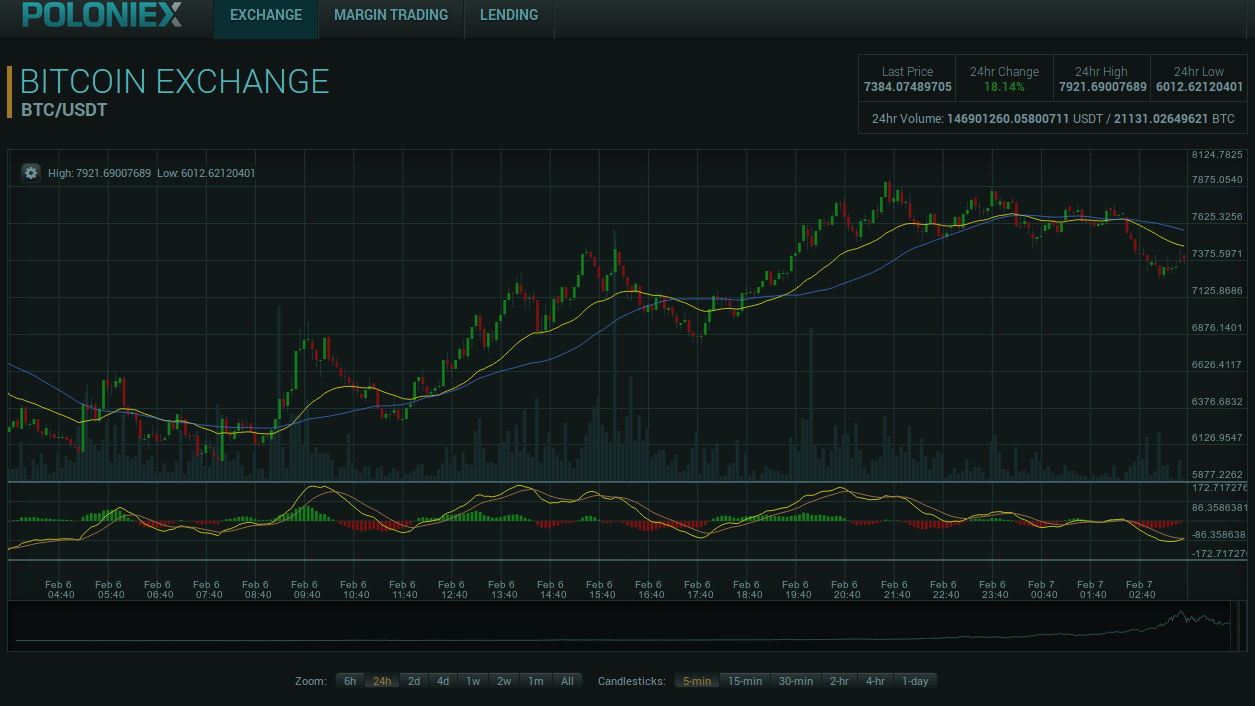The image size is (1255, 706).
Task: Click the range selector handle in overview chart
Action: pyautogui.click(x=1239, y=626)
